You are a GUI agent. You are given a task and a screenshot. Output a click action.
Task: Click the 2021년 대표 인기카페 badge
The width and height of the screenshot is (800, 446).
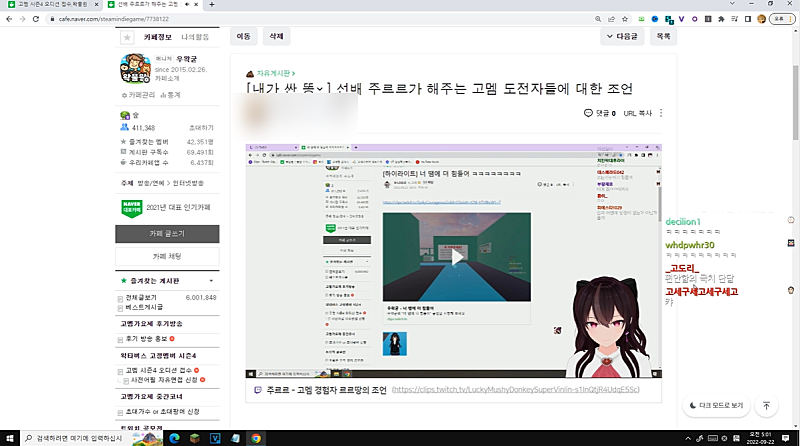[x=166, y=208]
